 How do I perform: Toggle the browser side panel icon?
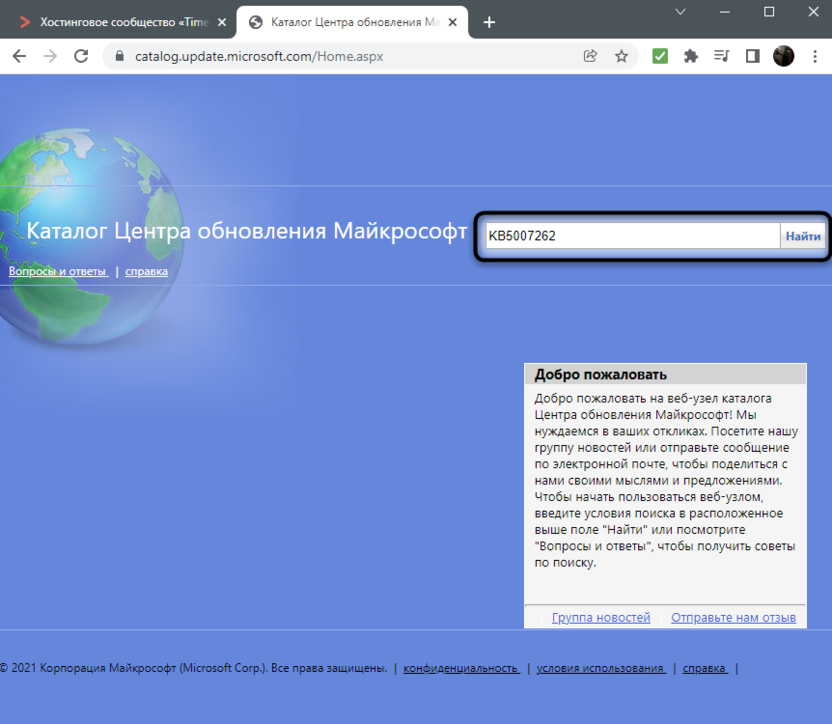point(752,57)
